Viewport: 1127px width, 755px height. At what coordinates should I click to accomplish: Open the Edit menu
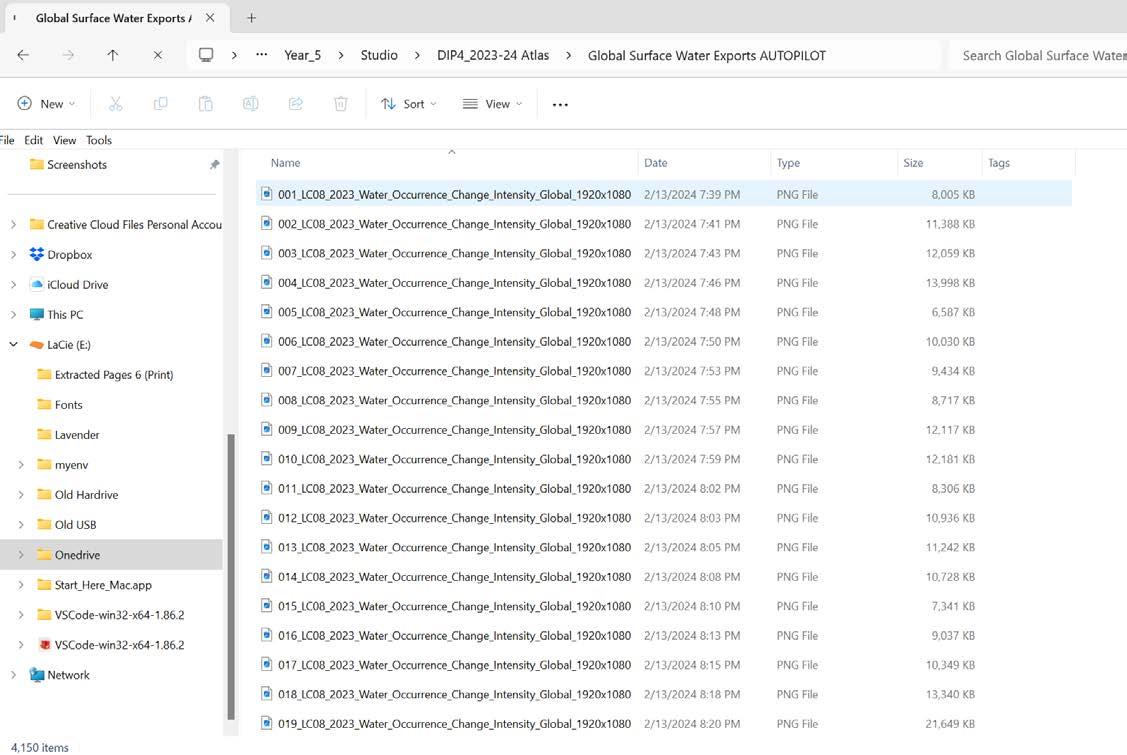(33, 140)
